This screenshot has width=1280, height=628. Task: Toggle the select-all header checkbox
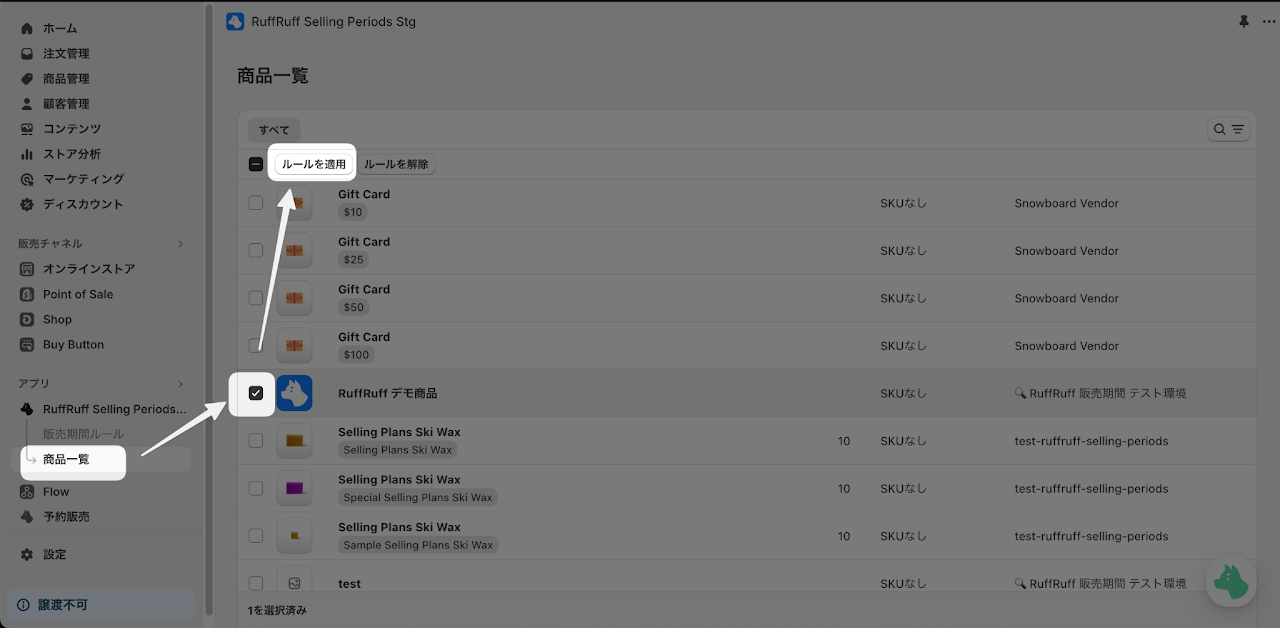(256, 164)
